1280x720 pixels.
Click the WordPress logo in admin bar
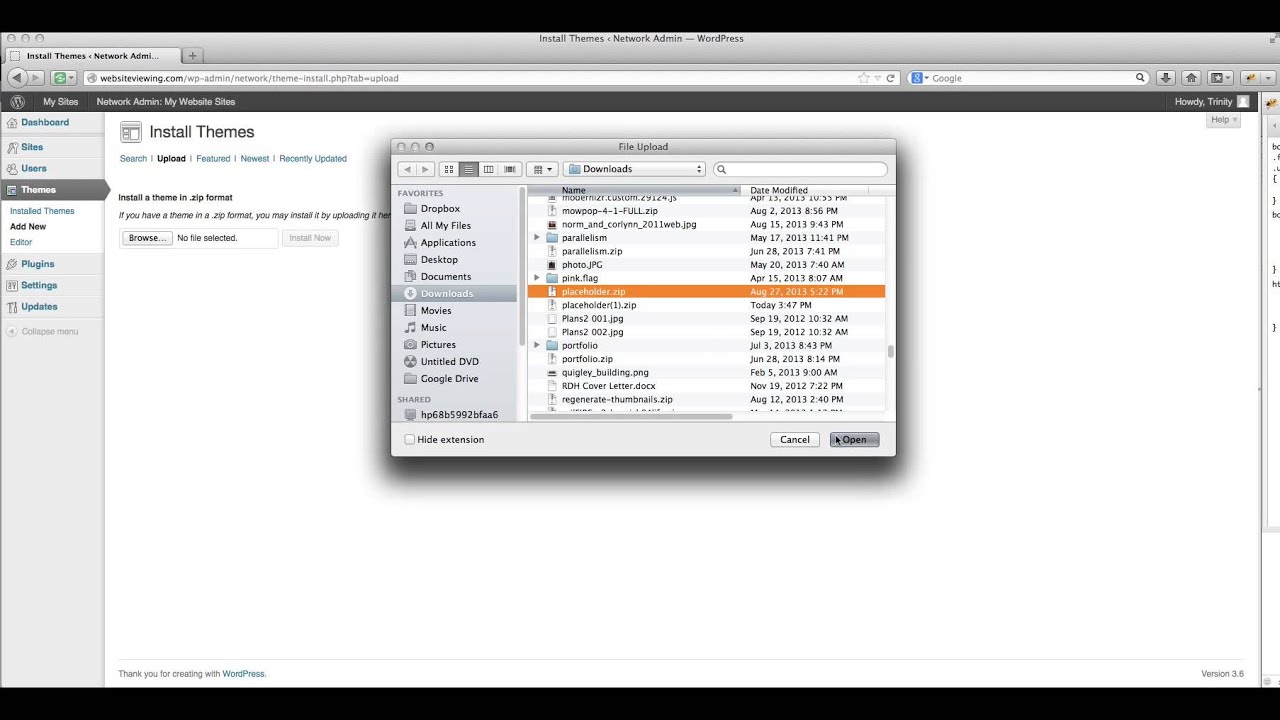[x=17, y=101]
